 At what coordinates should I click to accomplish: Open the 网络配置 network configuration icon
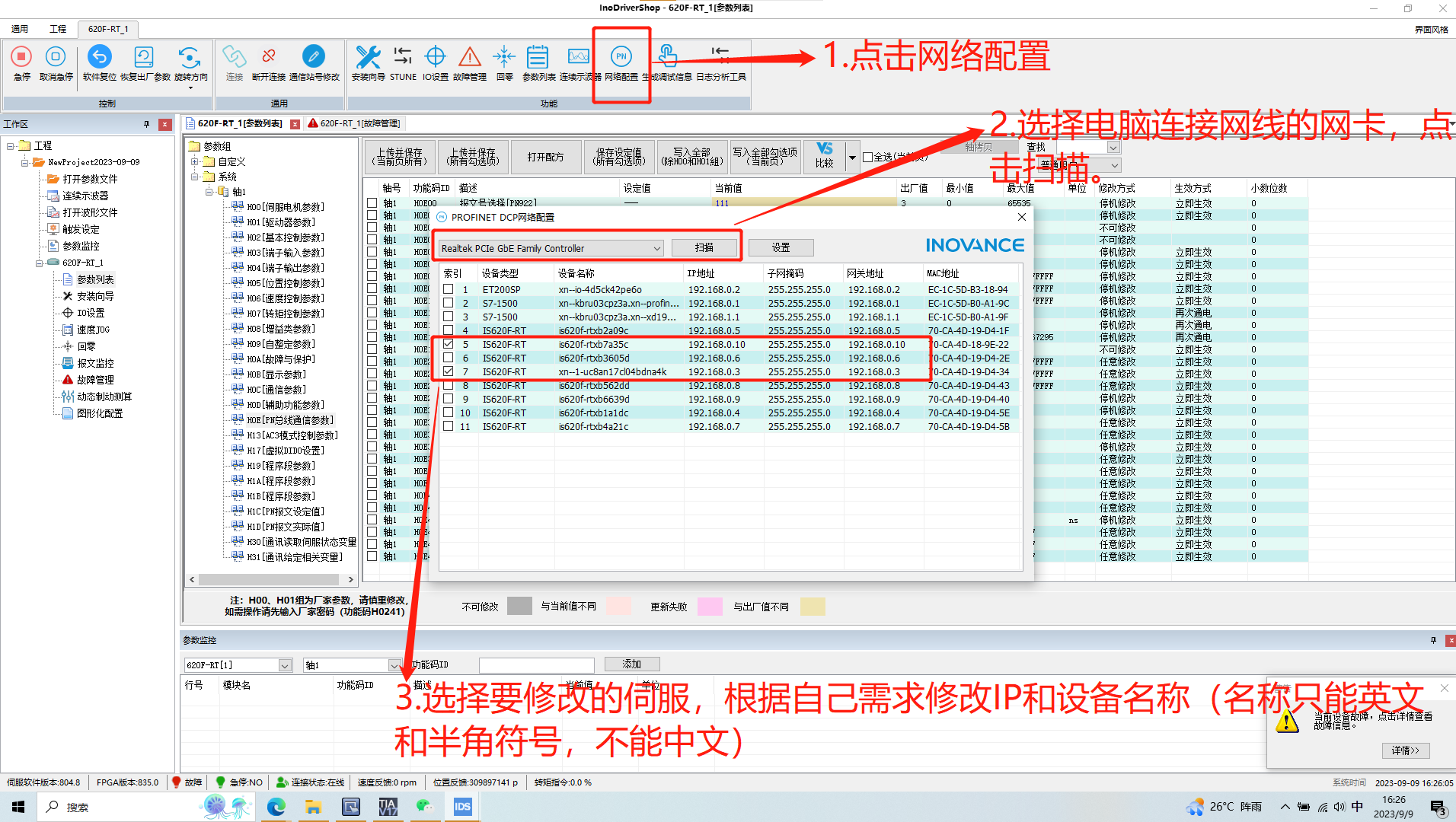coord(621,57)
